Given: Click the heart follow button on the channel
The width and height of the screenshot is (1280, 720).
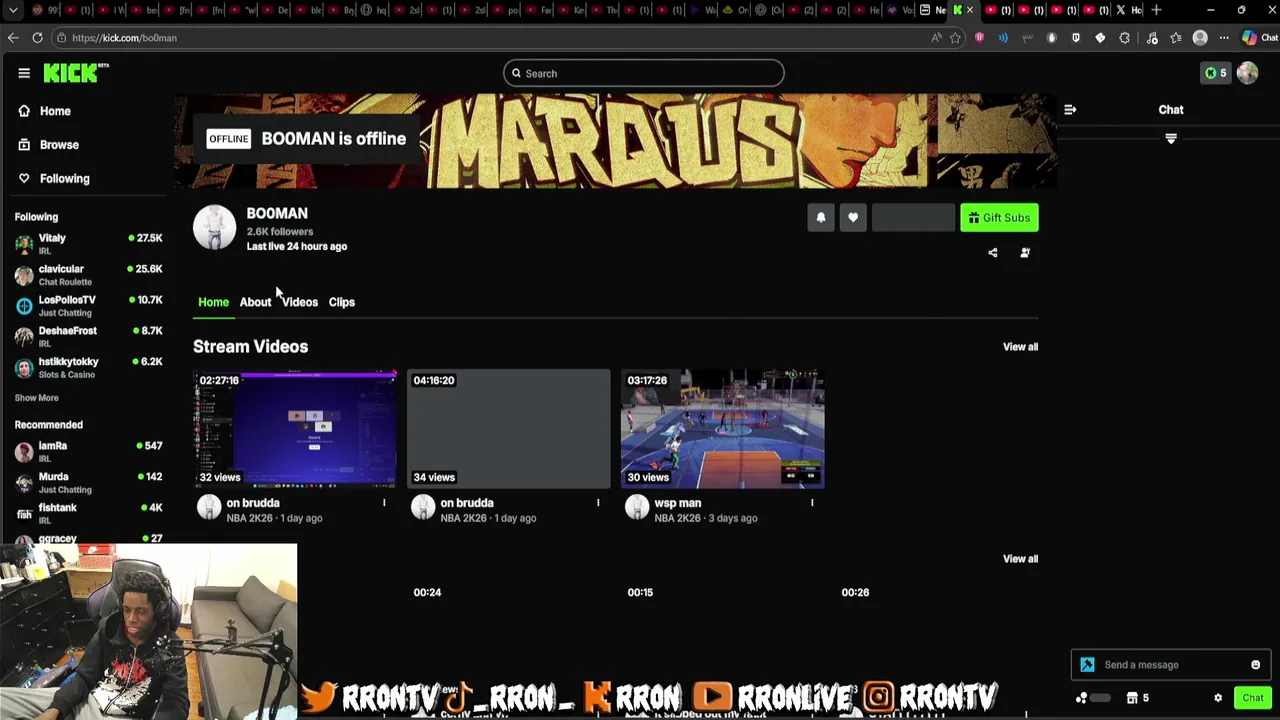Looking at the screenshot, I should pyautogui.click(x=853, y=218).
